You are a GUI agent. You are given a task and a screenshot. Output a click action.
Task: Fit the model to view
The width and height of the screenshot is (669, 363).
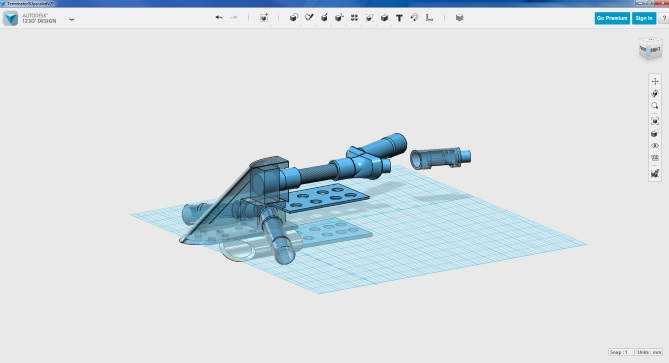[655, 121]
